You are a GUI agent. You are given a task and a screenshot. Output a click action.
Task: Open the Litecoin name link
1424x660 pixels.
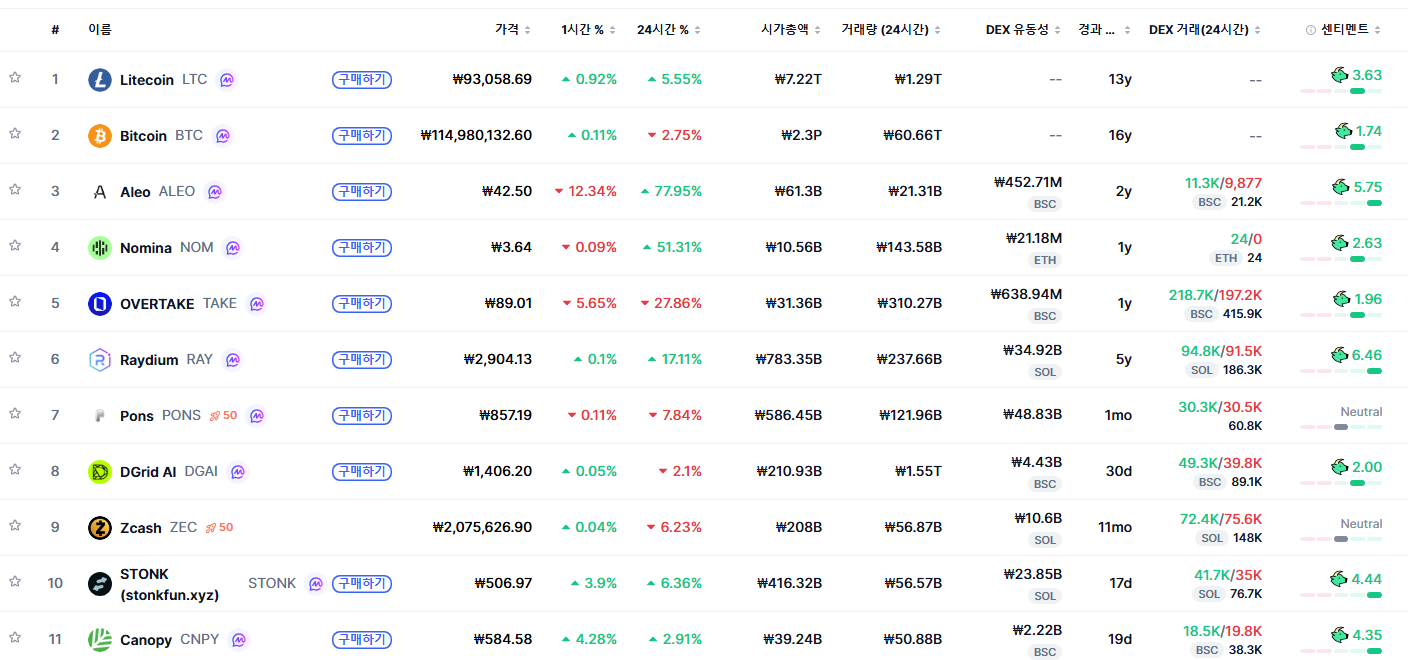click(x=147, y=79)
